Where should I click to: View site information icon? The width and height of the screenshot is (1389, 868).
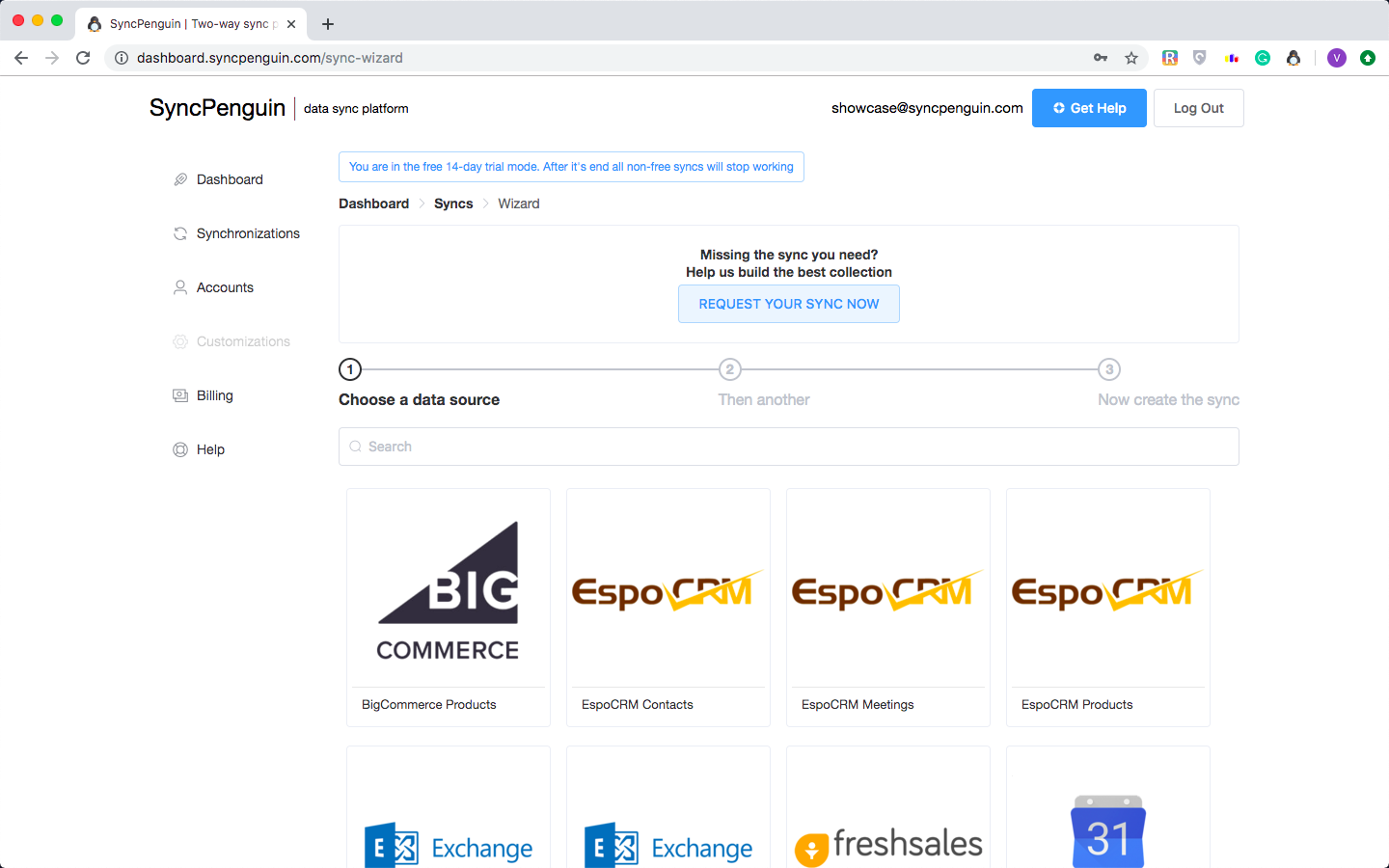point(122,58)
